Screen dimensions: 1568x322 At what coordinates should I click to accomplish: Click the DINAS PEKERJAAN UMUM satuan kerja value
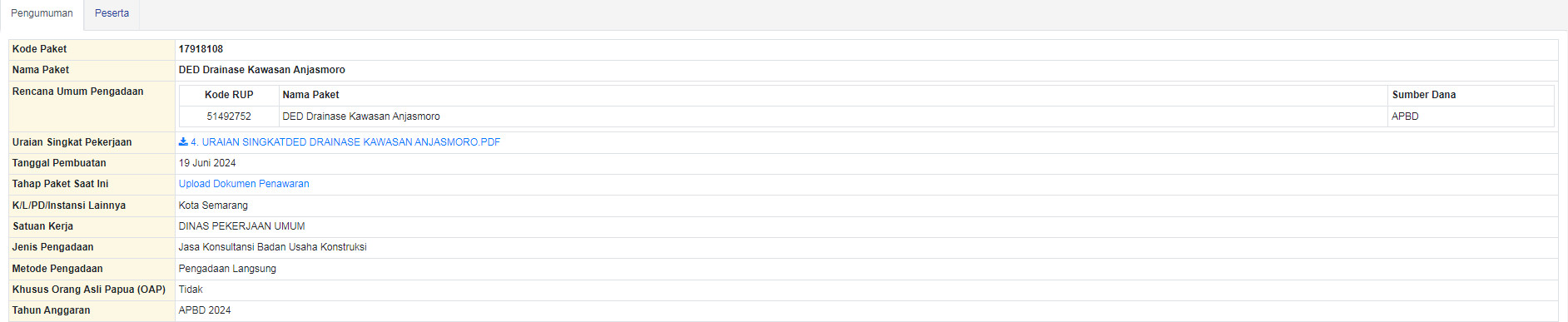point(241,226)
